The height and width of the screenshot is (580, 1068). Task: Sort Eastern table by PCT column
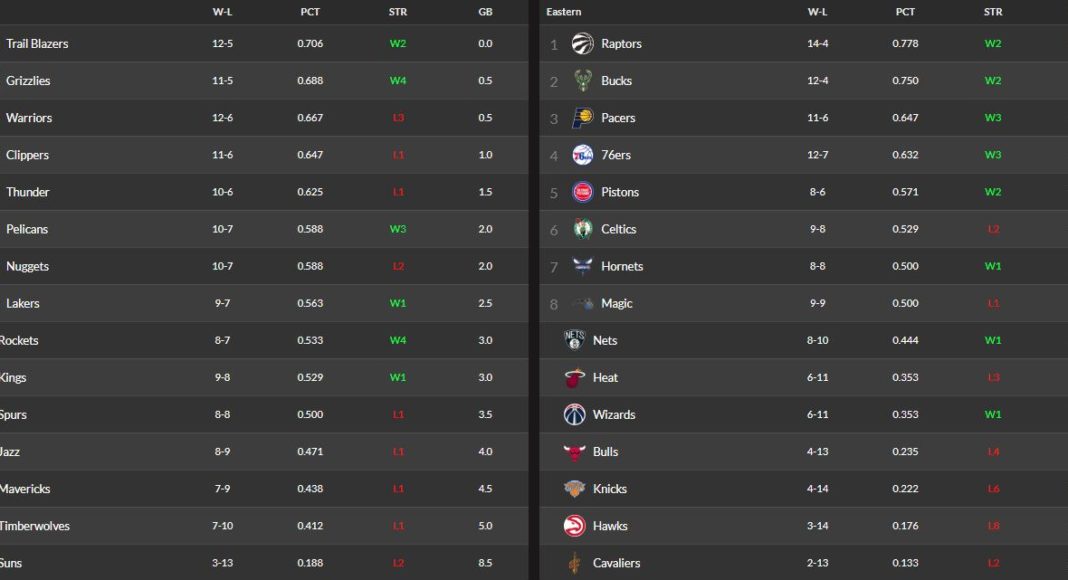click(x=905, y=12)
